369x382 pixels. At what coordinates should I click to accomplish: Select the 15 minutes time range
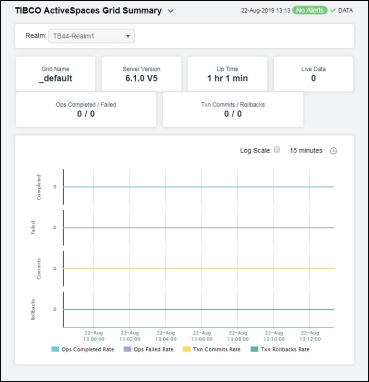click(306, 151)
